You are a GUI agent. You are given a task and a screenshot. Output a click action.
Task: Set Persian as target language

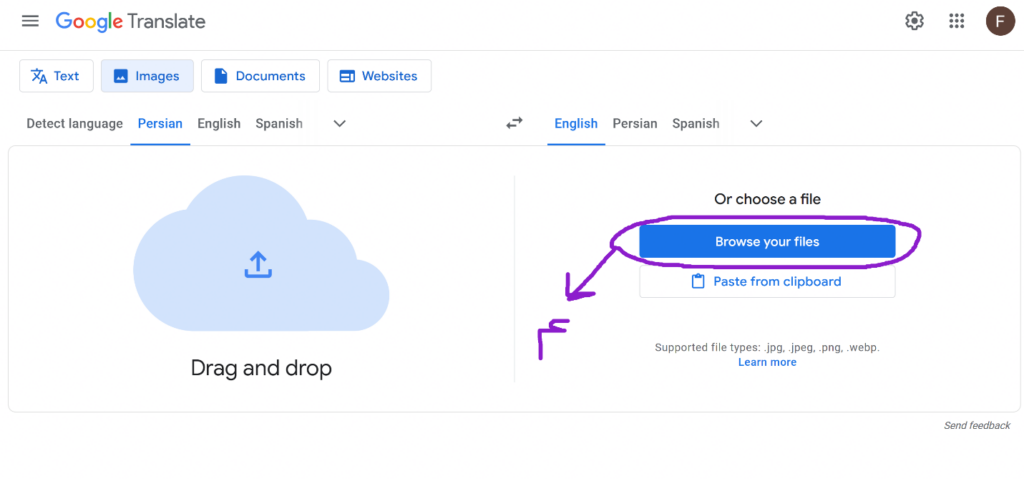coord(635,123)
